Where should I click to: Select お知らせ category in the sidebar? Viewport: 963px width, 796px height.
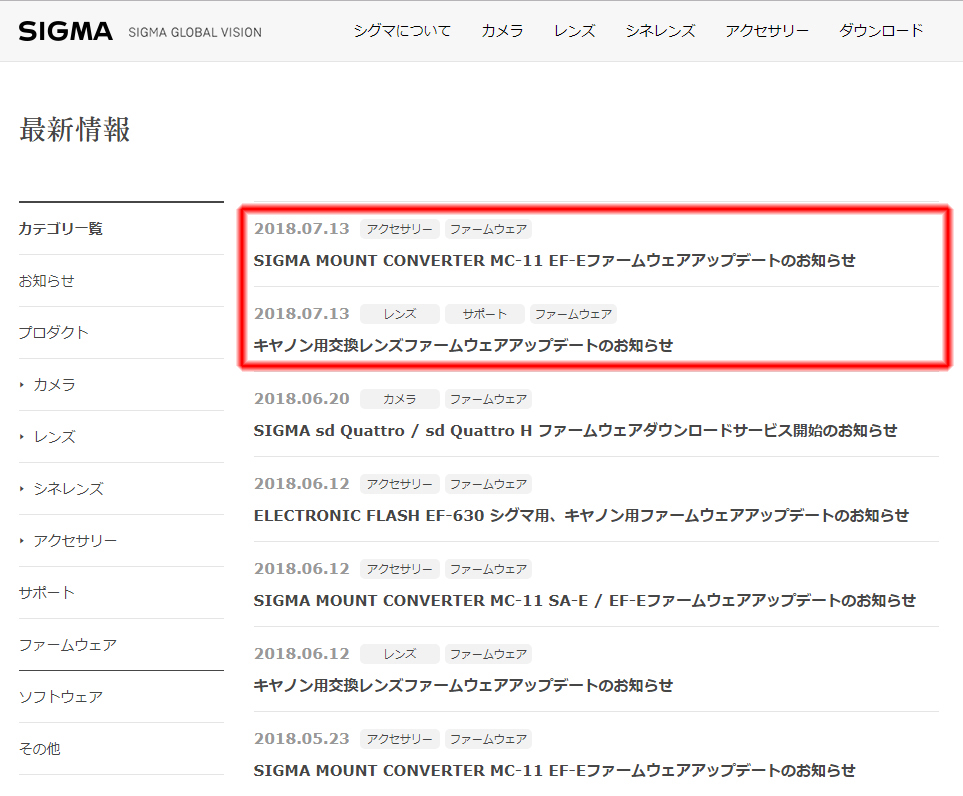coord(47,281)
